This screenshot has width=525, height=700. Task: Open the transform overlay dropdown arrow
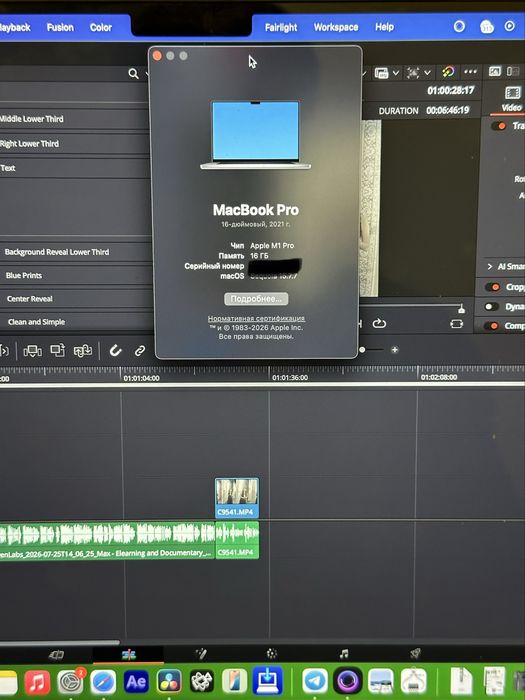(x=427, y=73)
